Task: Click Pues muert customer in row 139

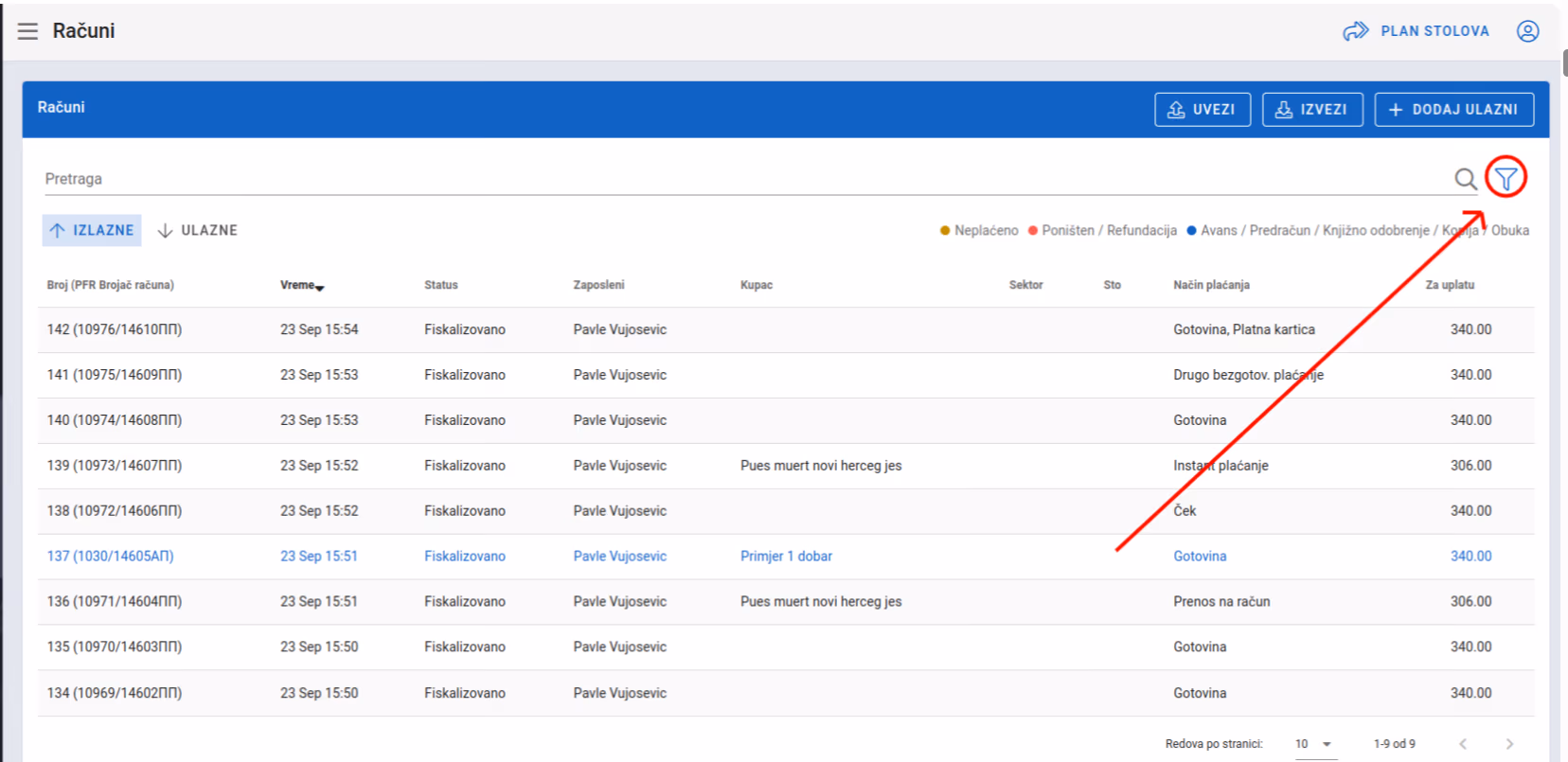Action: pyautogui.click(x=821, y=466)
